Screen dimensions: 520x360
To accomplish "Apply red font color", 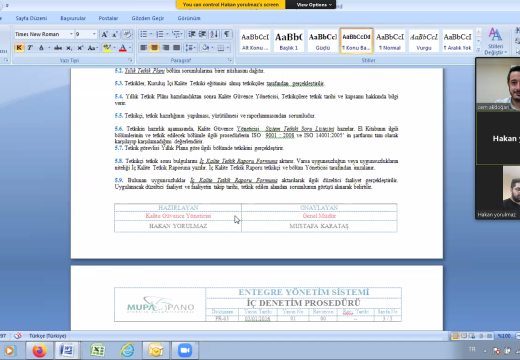I will point(122,48).
